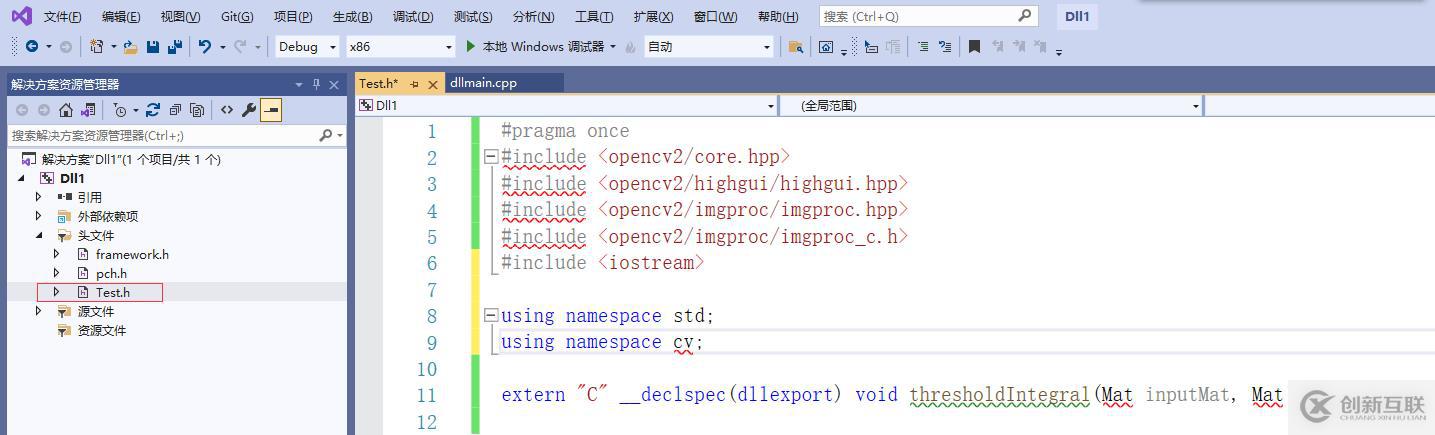The image size is (1435, 435).
Task: Collapse the include block at line 2
Action: click(490, 157)
